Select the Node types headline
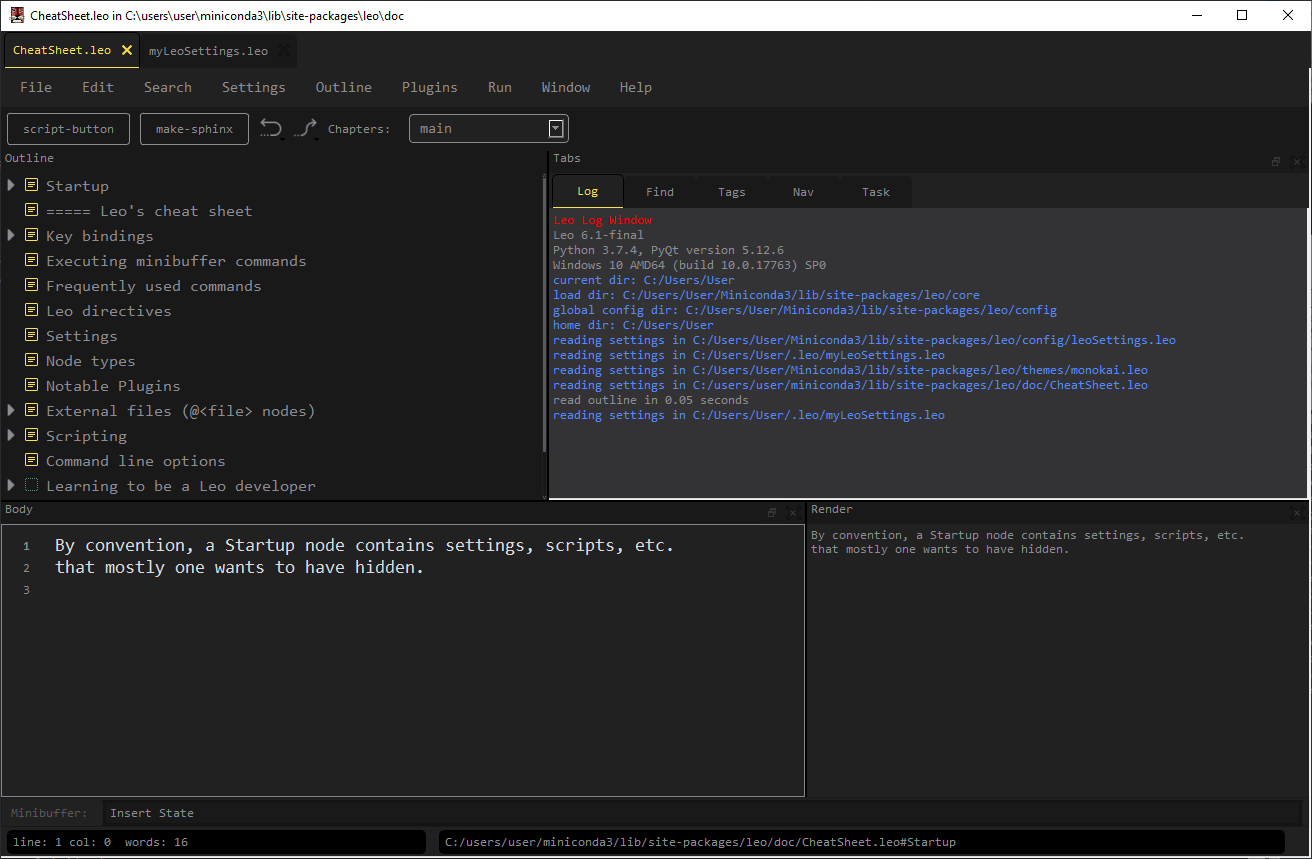The width and height of the screenshot is (1312, 859). click(91, 361)
